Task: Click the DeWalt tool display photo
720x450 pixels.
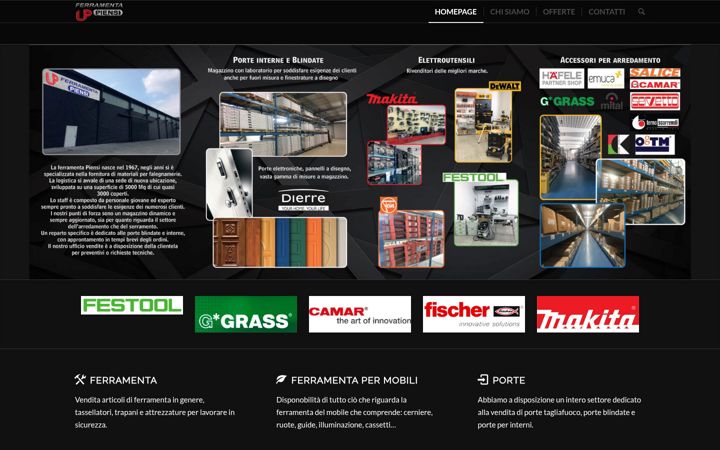Action: click(483, 125)
